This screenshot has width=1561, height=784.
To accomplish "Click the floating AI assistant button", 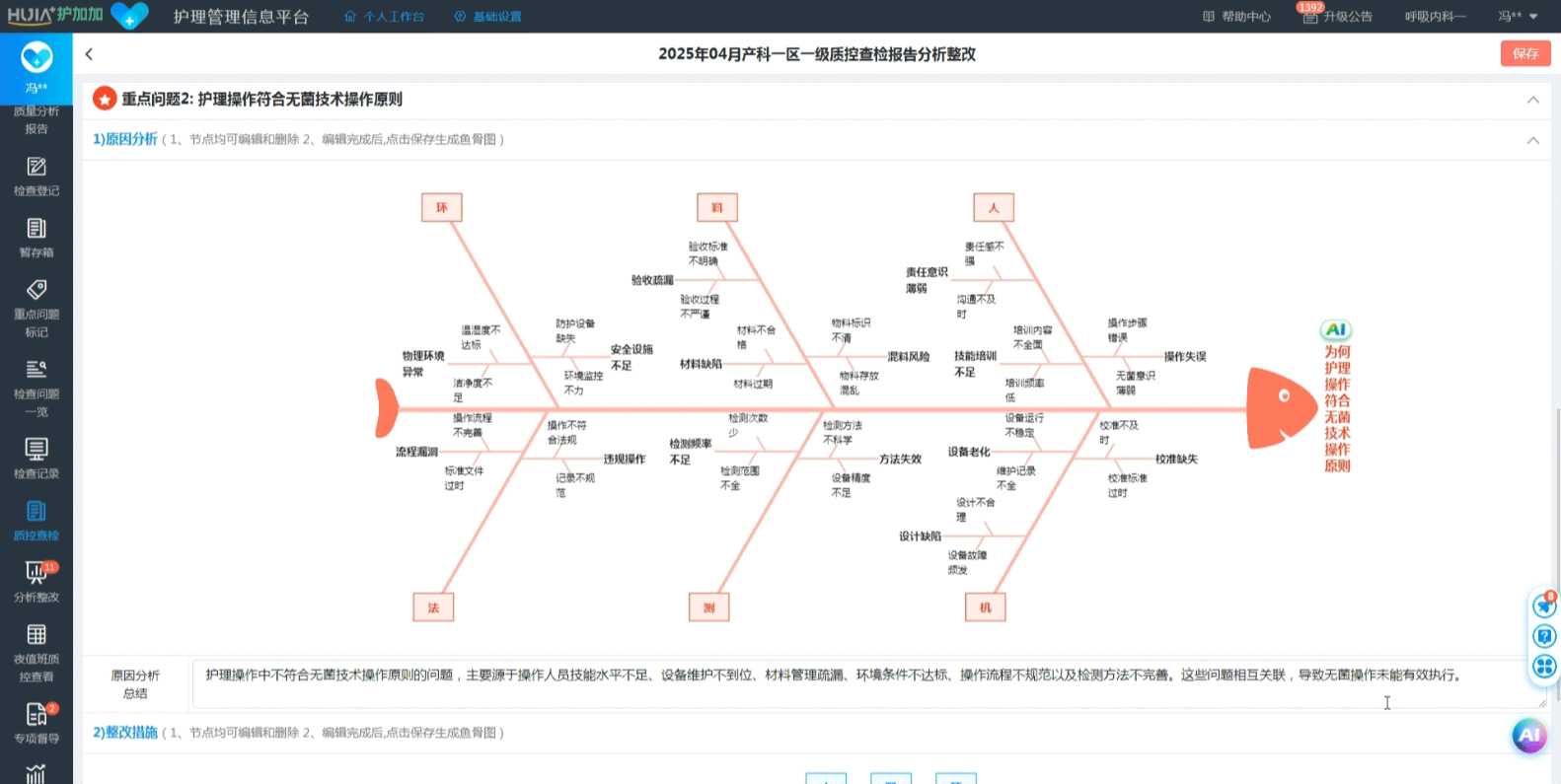I will [x=1528, y=735].
